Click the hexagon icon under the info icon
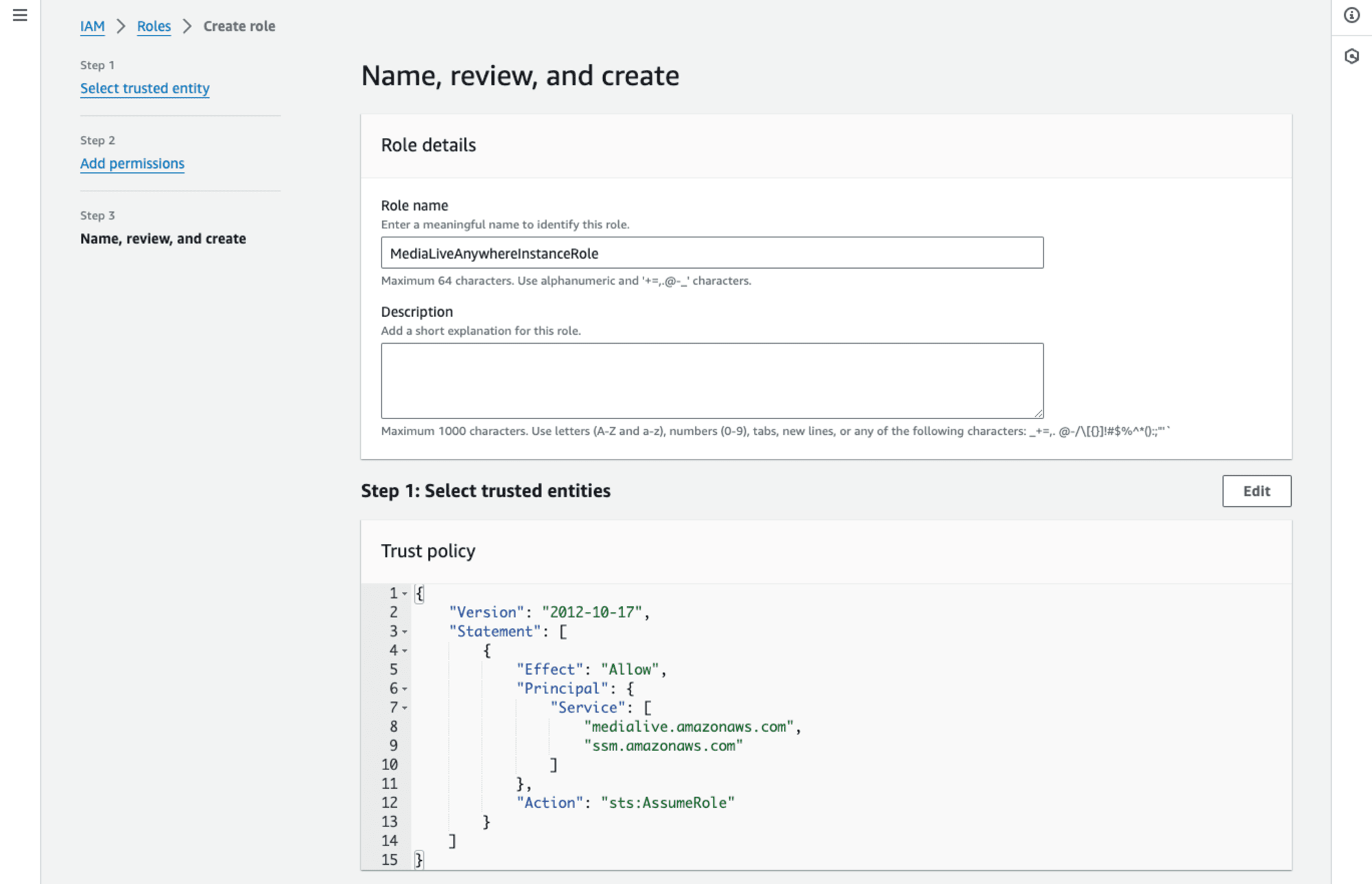1372x884 pixels. (1351, 56)
